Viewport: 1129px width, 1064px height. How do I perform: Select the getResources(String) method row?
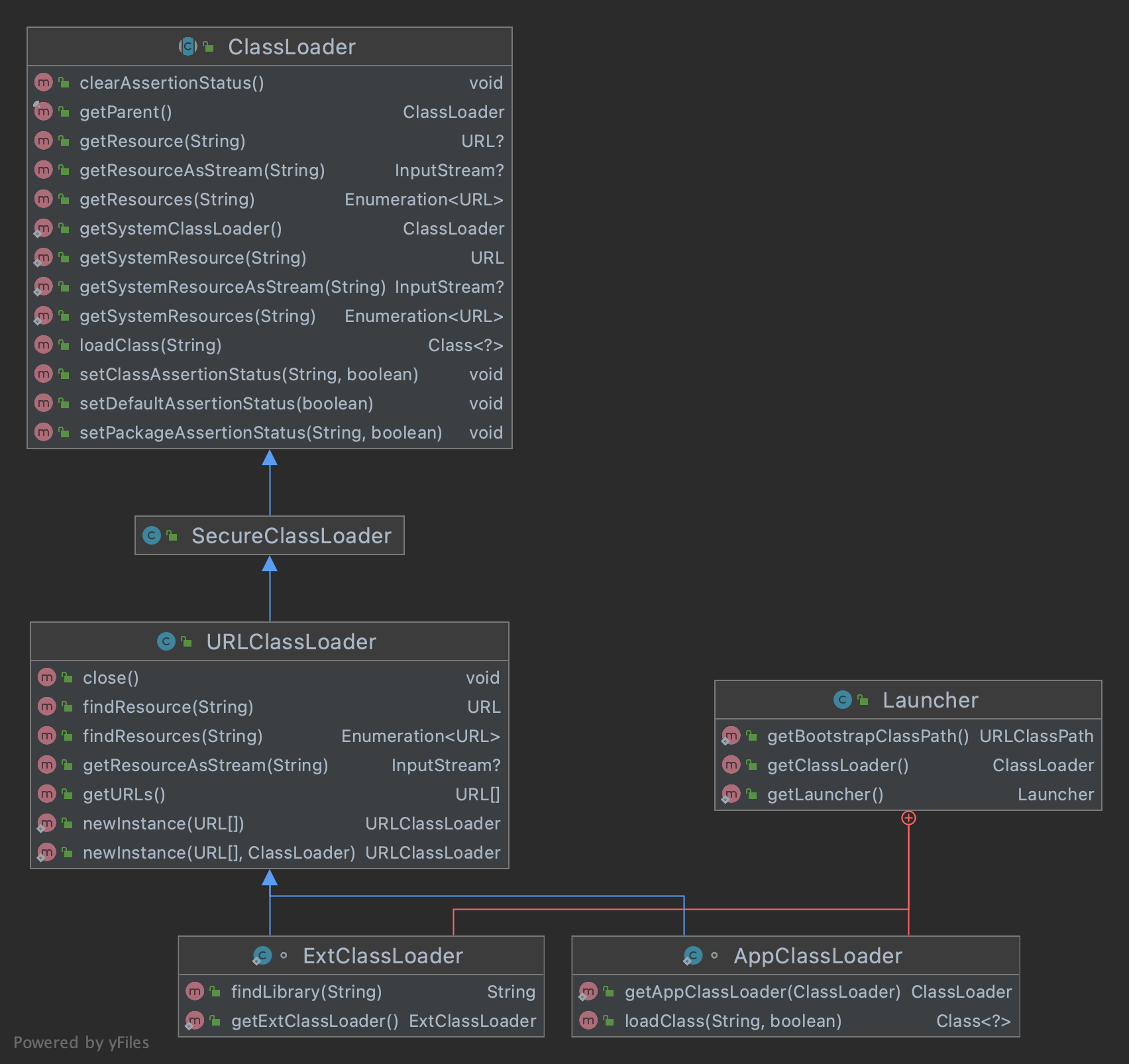270,199
